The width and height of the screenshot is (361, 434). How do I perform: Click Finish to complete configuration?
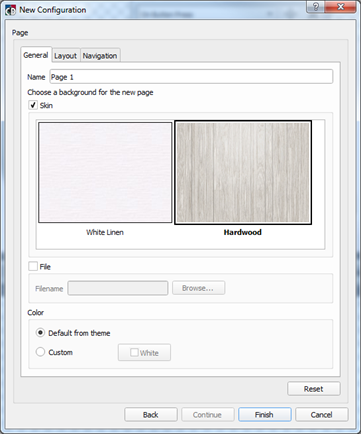coord(265,415)
